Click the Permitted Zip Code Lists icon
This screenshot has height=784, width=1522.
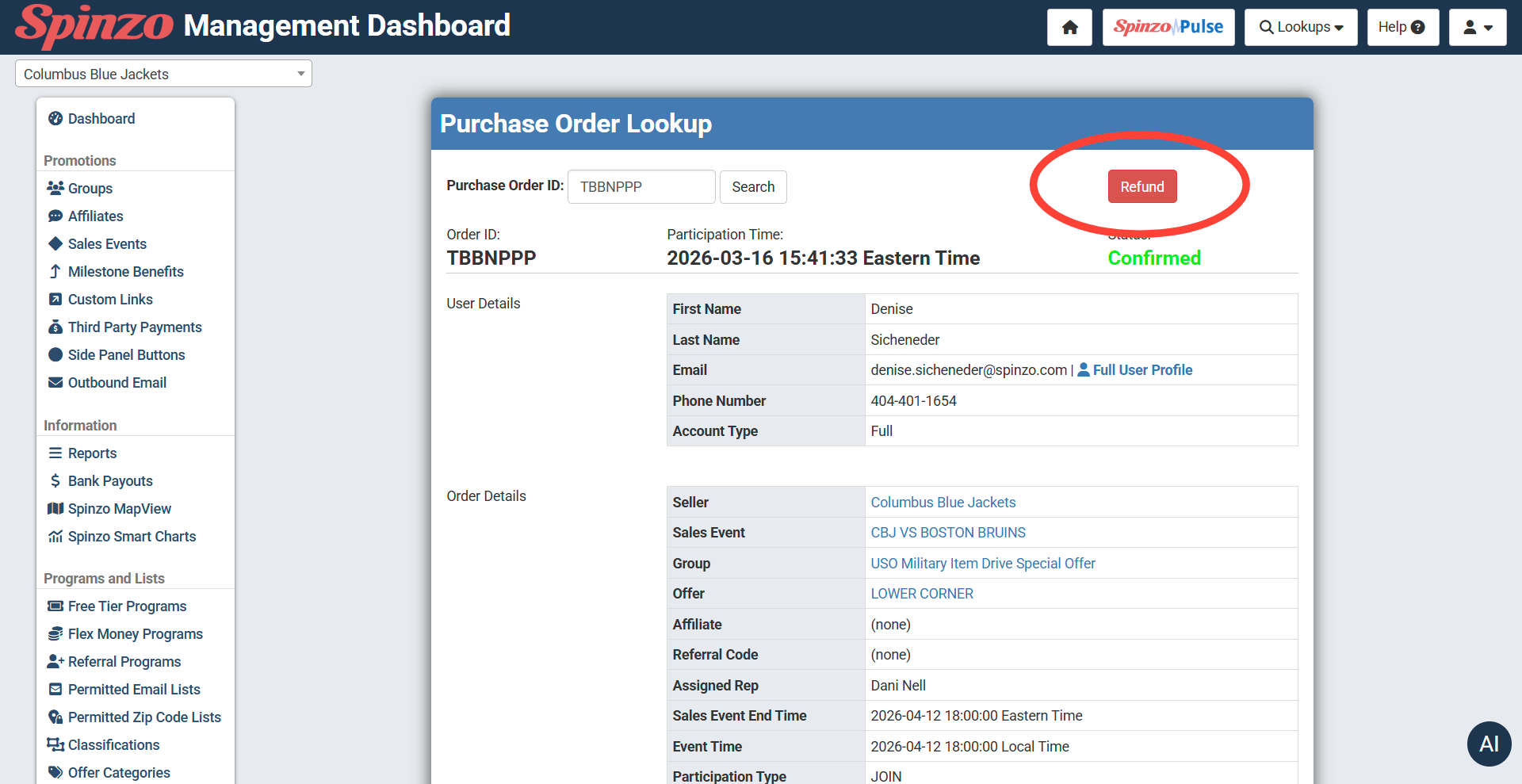(x=55, y=717)
